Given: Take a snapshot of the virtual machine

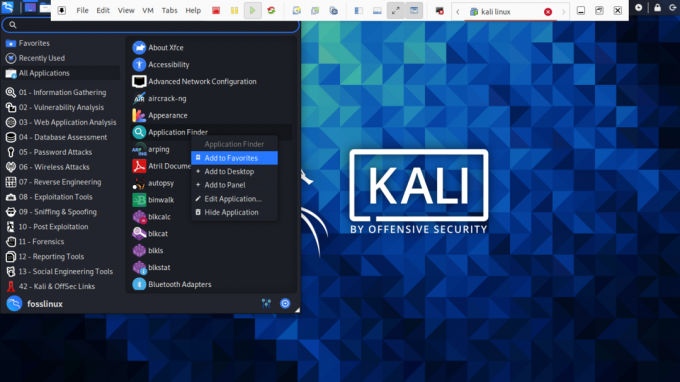Looking at the screenshot, I should click(297, 10).
